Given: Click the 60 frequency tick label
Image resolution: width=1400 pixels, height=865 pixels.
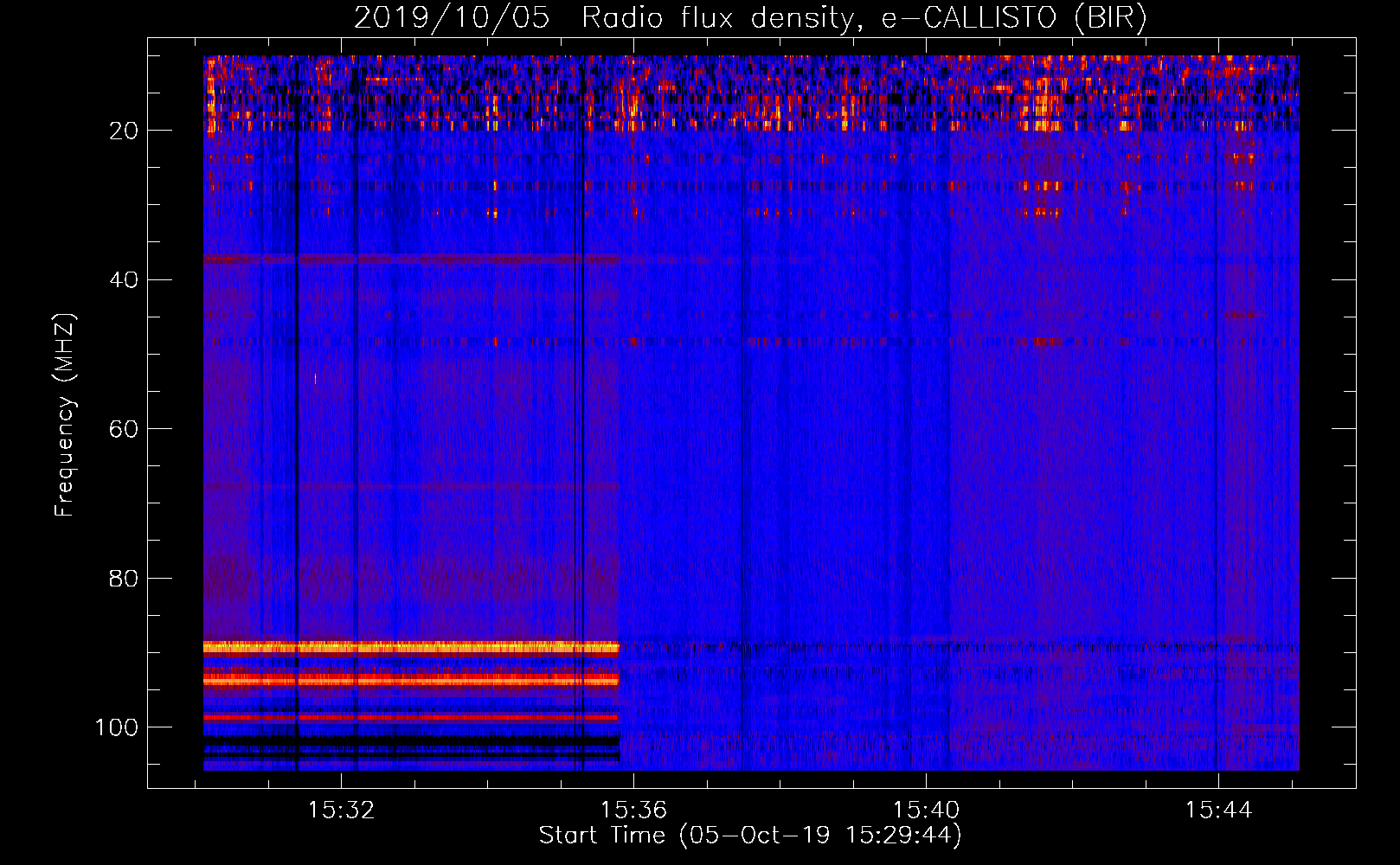Looking at the screenshot, I should (124, 429).
